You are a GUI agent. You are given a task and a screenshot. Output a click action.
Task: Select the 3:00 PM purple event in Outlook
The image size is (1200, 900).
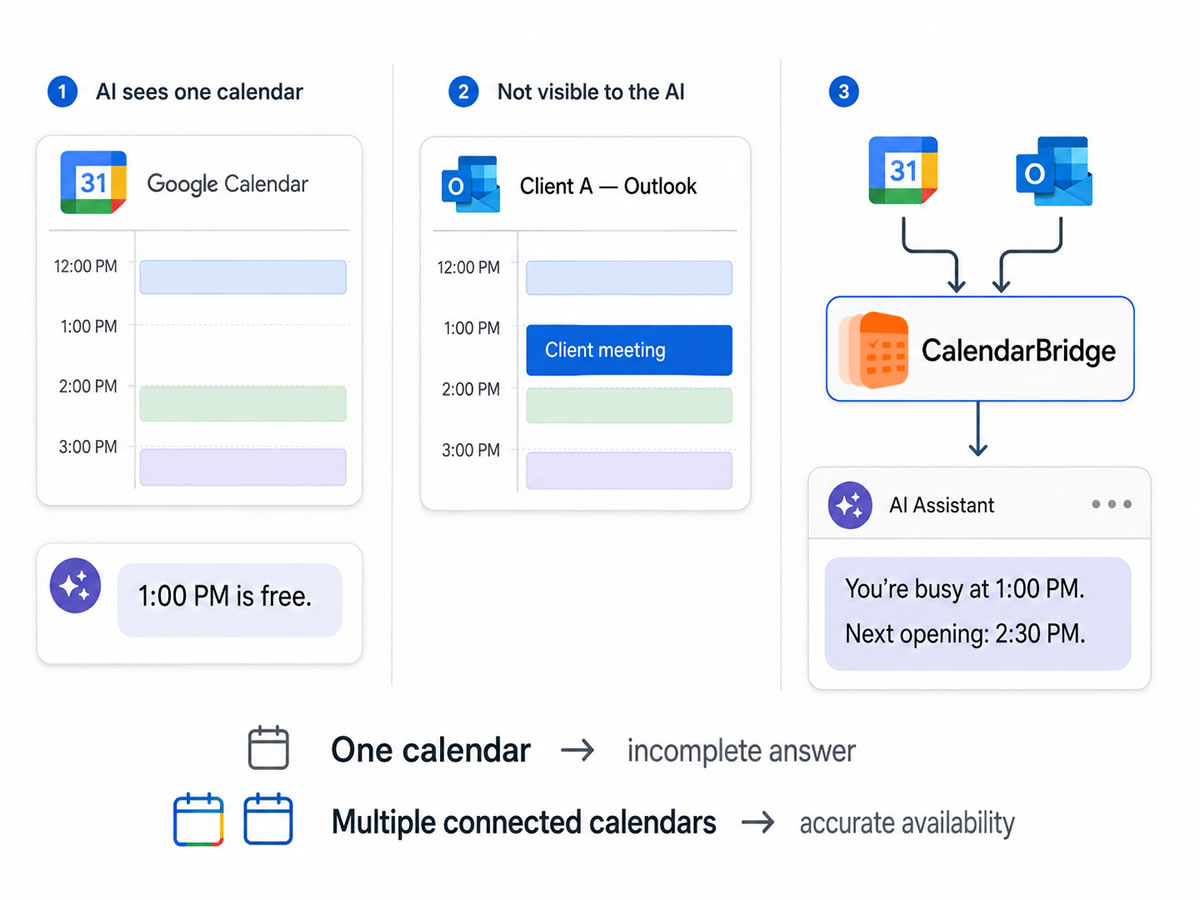[x=629, y=470]
